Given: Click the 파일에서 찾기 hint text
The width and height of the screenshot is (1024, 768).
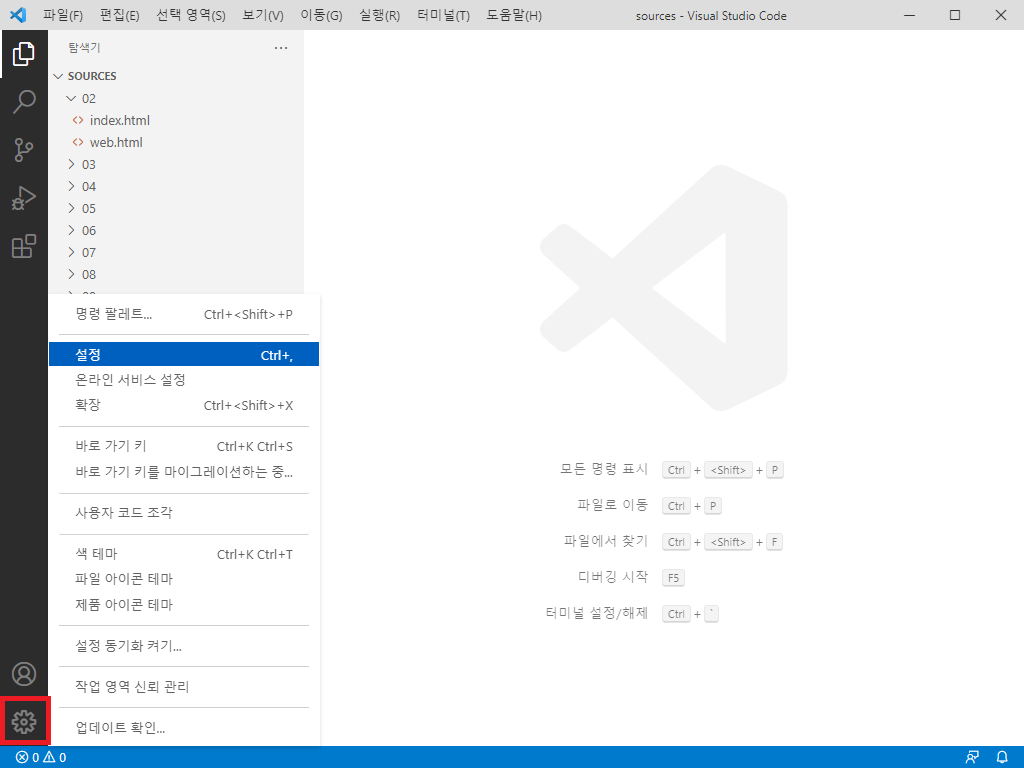Looking at the screenshot, I should 606,541.
